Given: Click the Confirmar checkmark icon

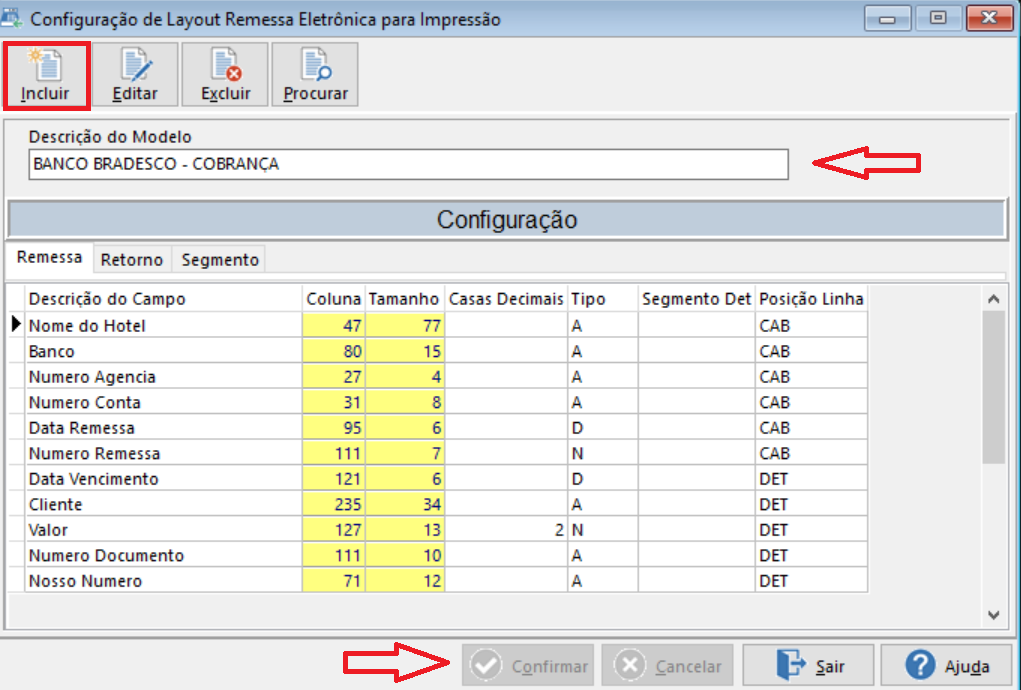Looking at the screenshot, I should tap(489, 664).
